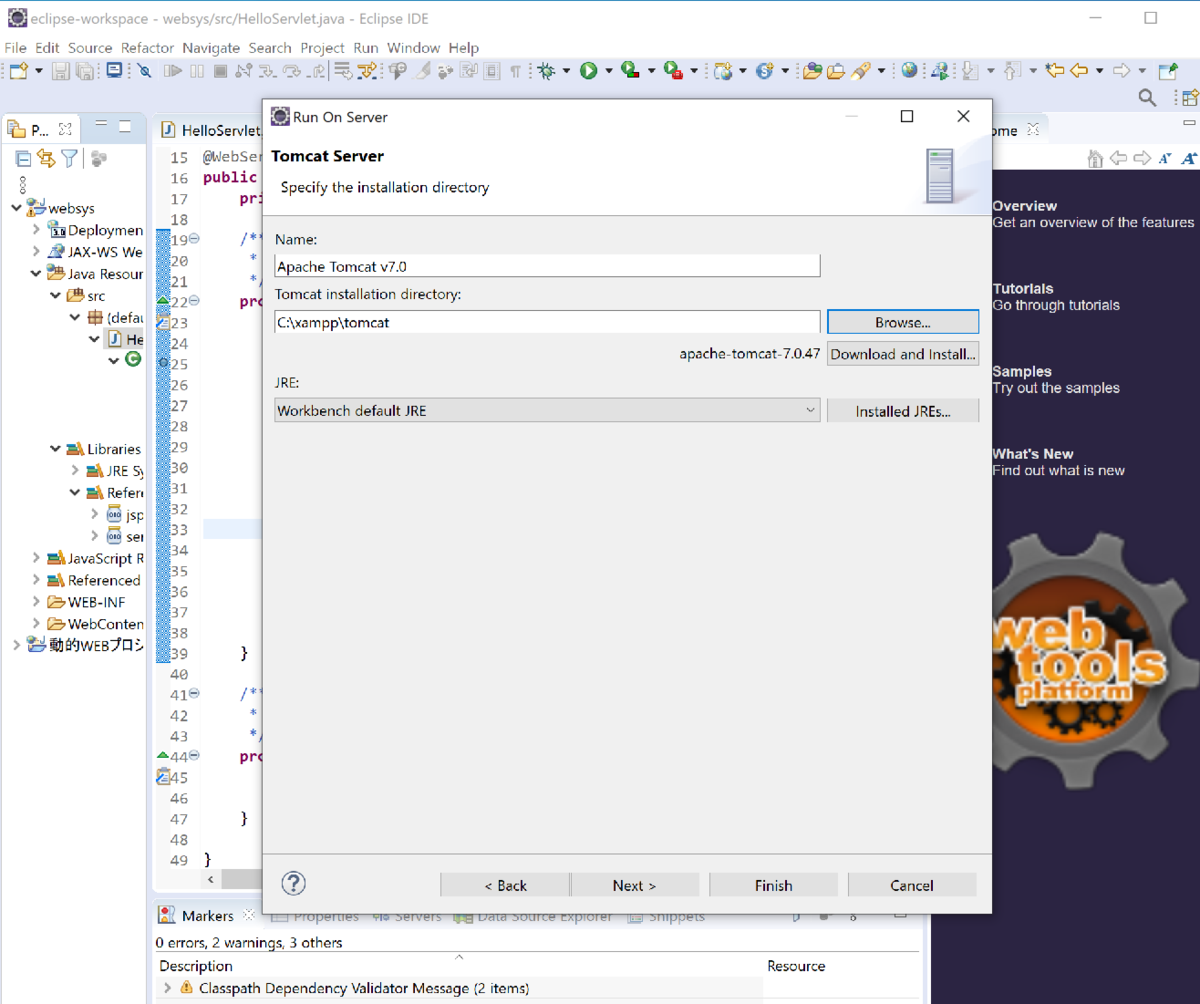1200x1004 pixels.
Task: Open the Window menu
Action: [x=413, y=47]
